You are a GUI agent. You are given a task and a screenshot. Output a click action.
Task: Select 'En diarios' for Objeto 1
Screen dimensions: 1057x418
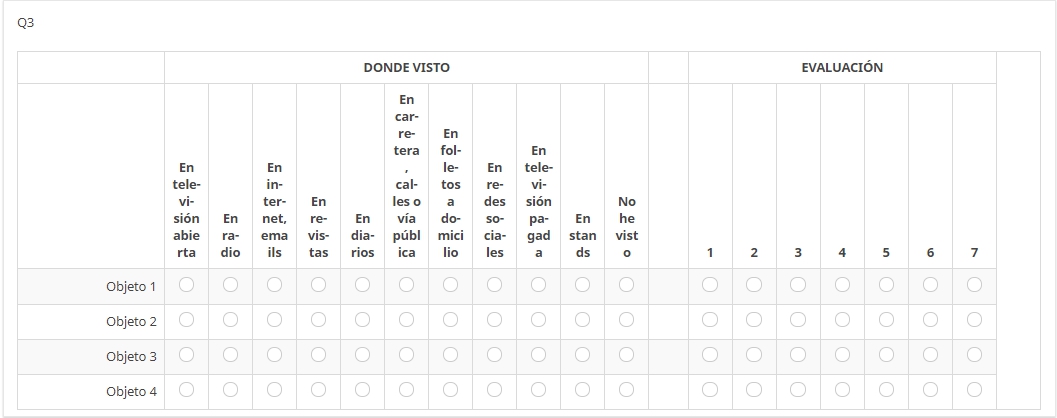tap(363, 285)
